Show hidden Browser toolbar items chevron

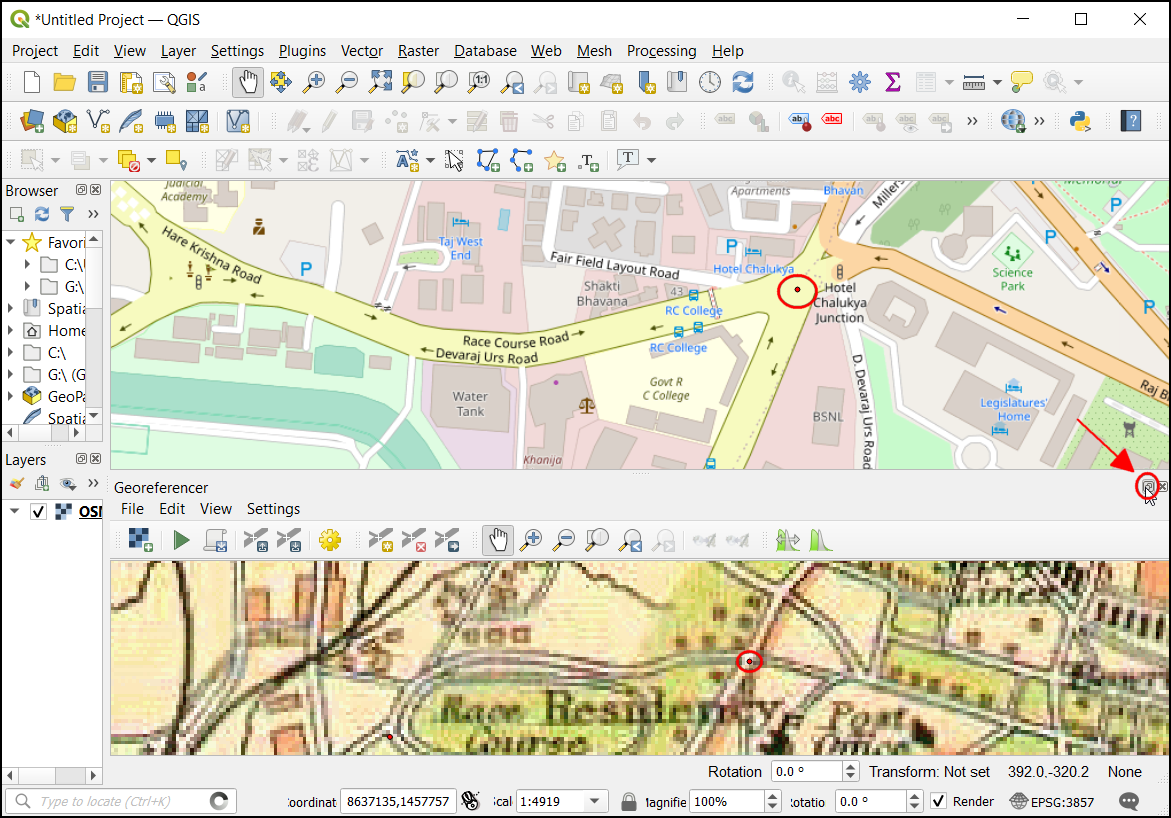click(93, 214)
